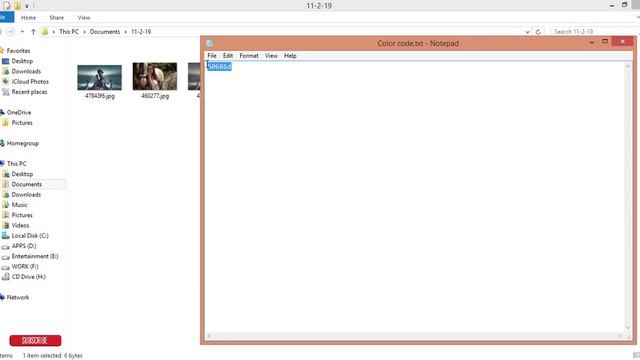Open Documents under This PC
This screenshot has height=360, width=640.
click(27, 184)
